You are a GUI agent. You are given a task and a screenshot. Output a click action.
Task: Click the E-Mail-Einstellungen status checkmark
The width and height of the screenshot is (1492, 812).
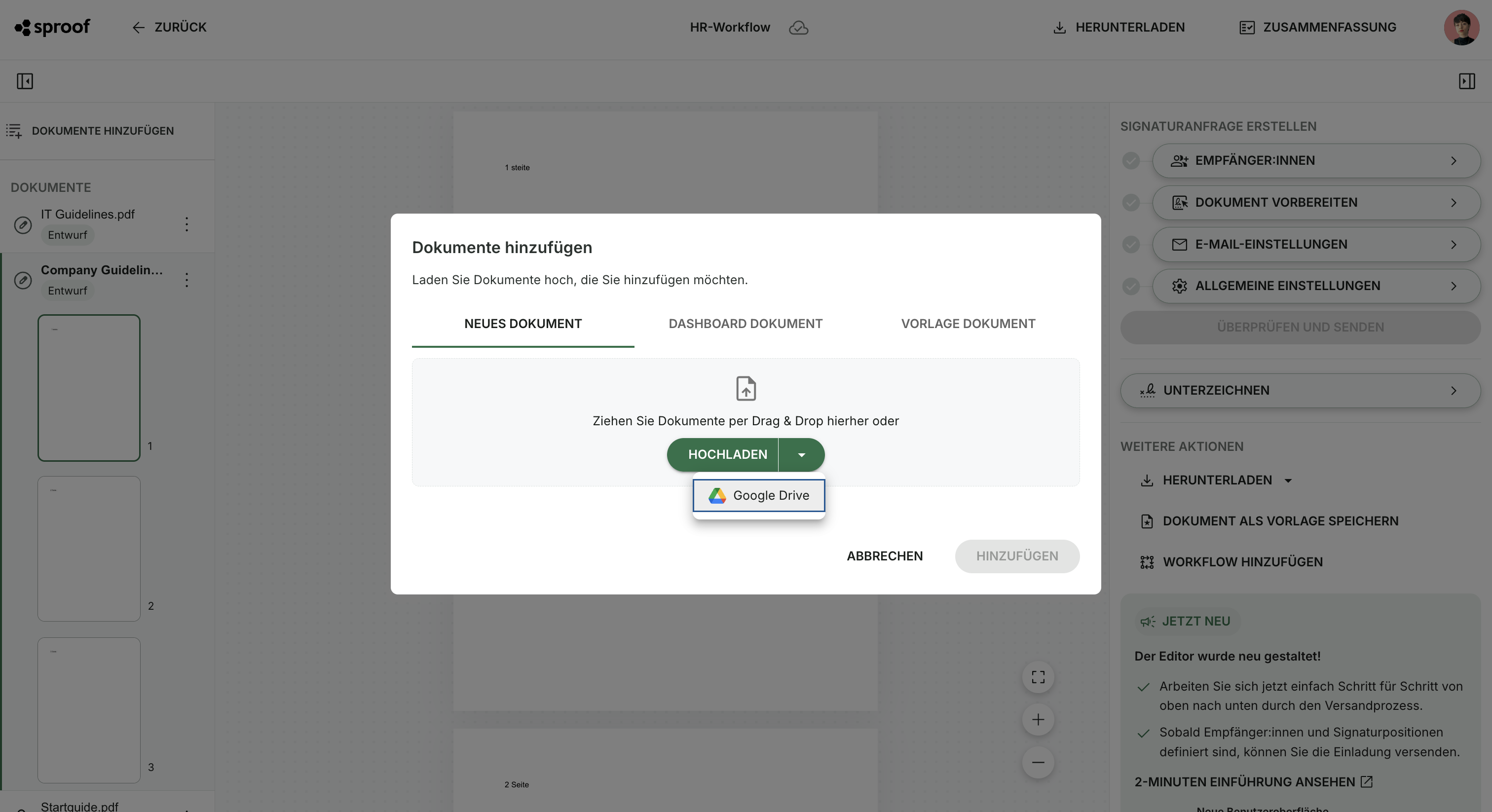click(1130, 244)
